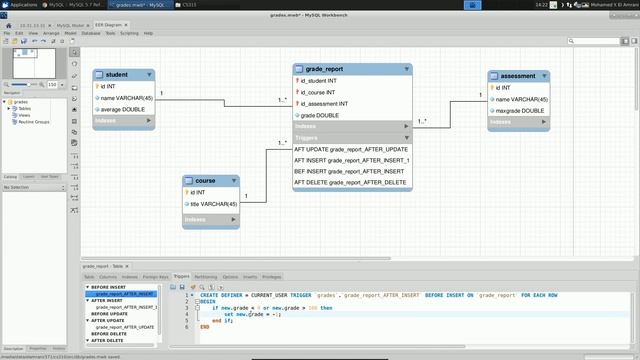This screenshot has height=360, width=640.
Task: Collapse Triggers section of grade_report table
Action: pos(407,138)
